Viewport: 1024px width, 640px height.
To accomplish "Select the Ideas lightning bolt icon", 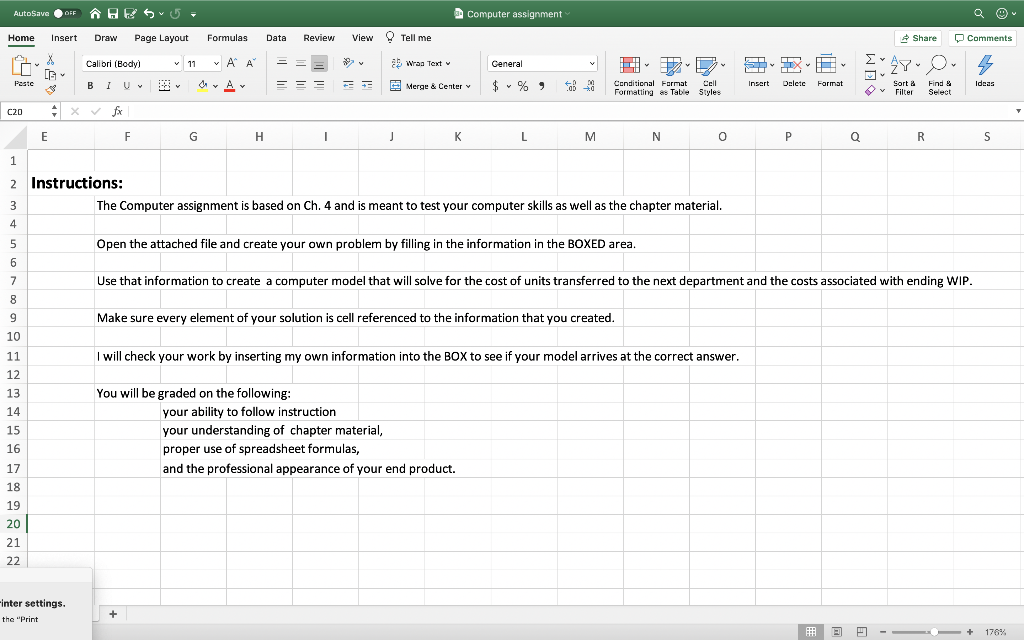I will pos(986,64).
